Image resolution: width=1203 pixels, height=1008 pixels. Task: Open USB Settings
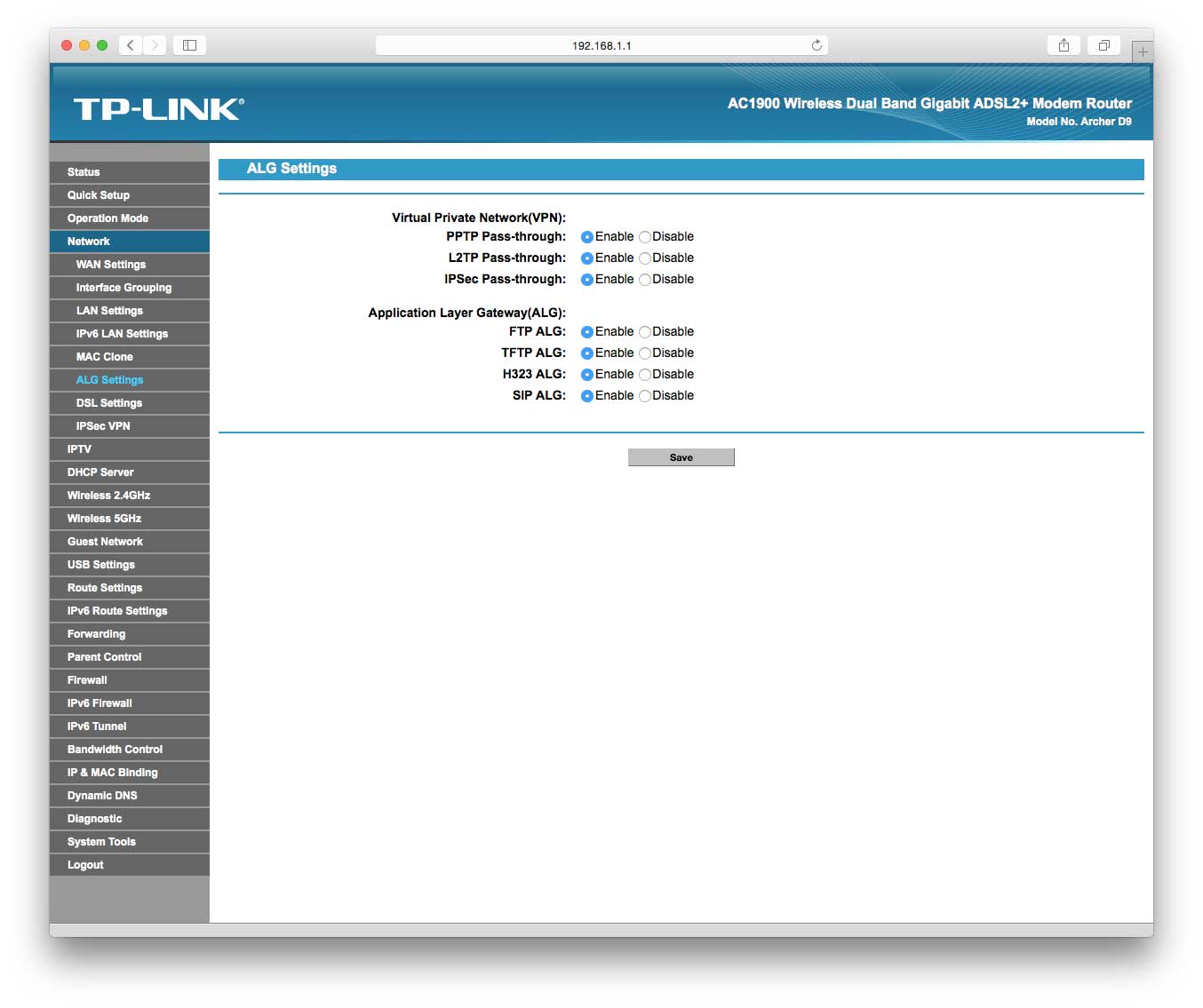[x=130, y=565]
